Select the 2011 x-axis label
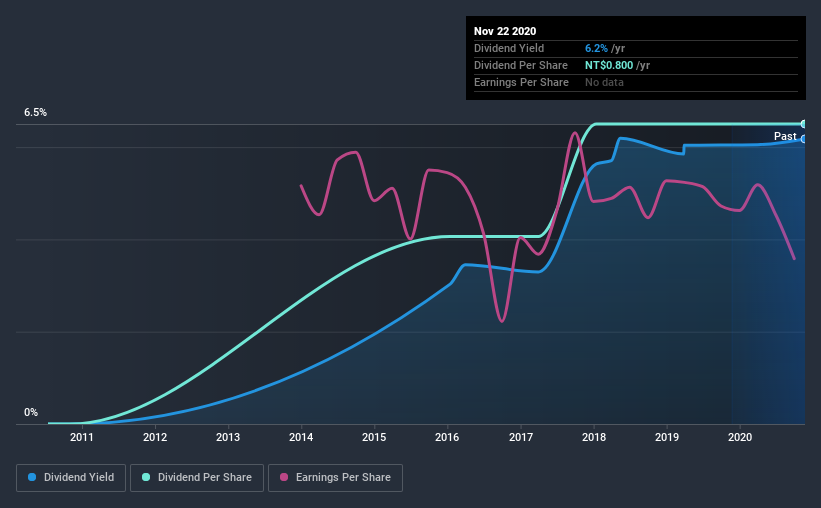 [82, 437]
